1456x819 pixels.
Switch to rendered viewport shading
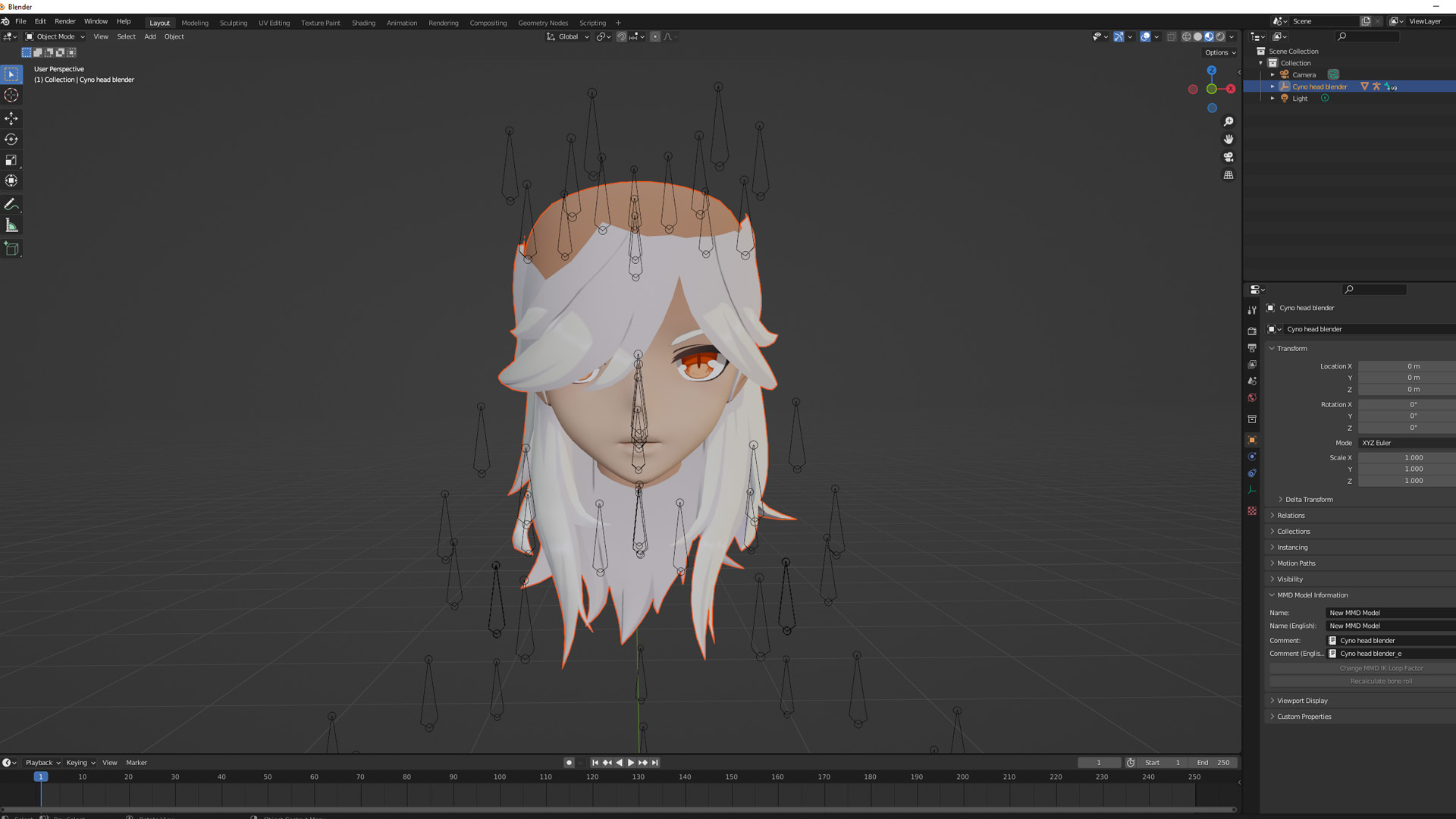[x=1220, y=36]
